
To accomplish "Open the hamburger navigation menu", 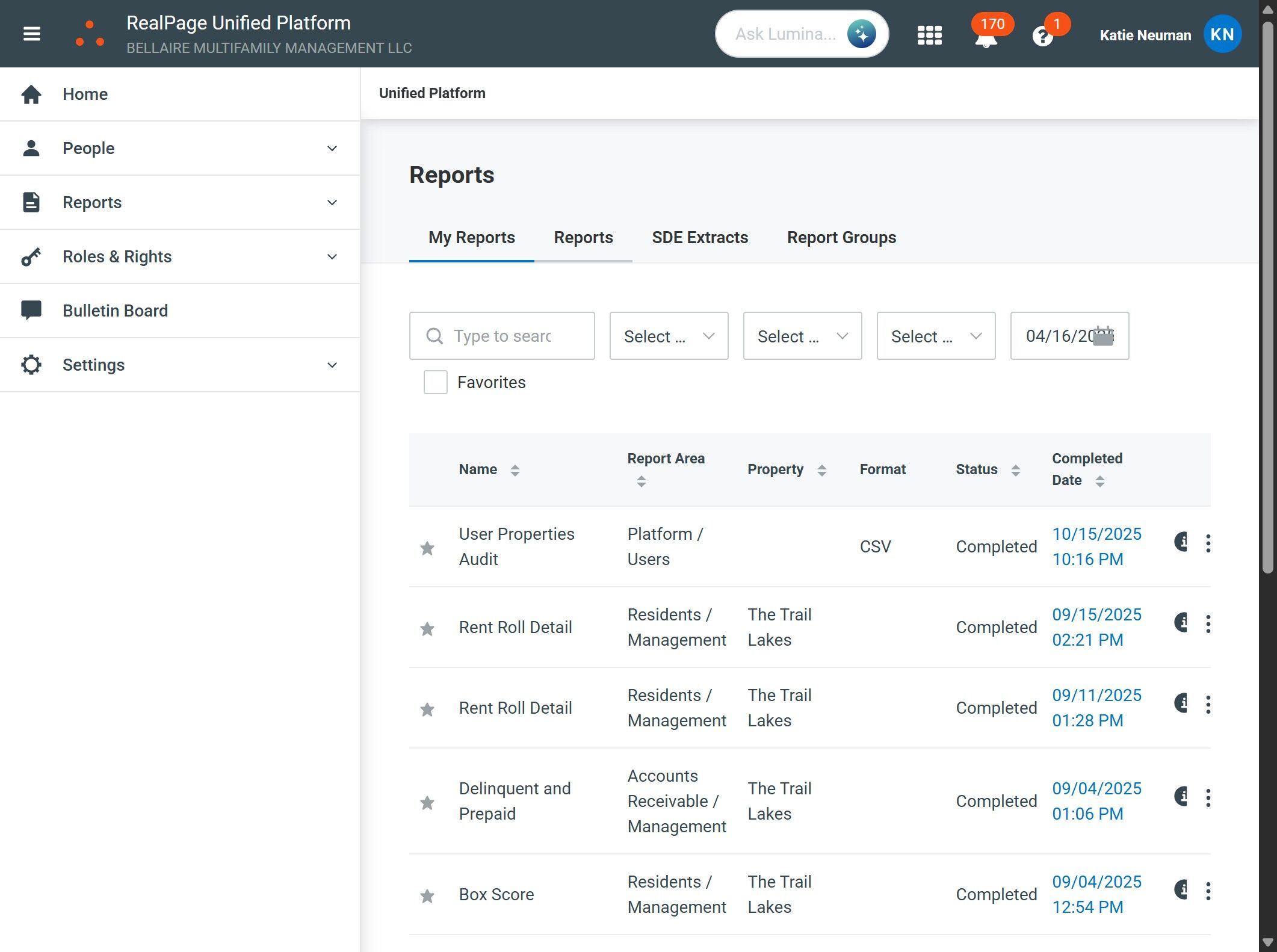I will (32, 34).
